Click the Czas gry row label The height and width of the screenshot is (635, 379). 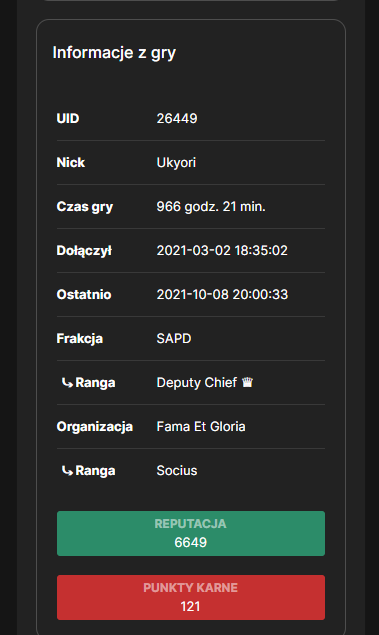85,207
